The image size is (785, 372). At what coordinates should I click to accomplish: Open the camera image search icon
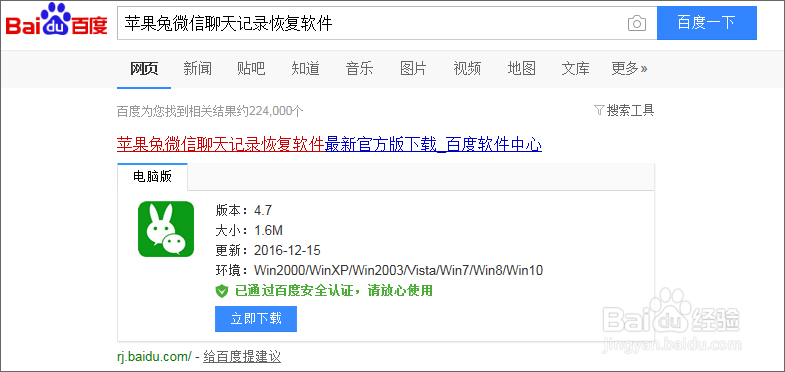coord(637,23)
